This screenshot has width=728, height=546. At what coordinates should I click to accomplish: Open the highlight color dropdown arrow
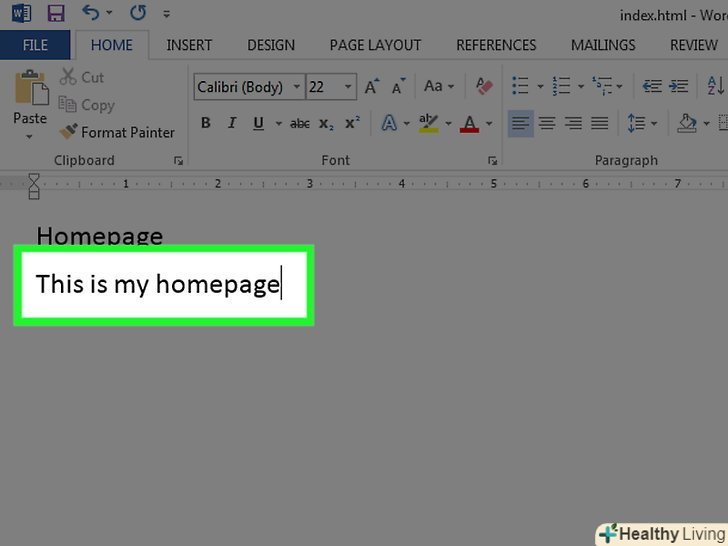click(448, 124)
